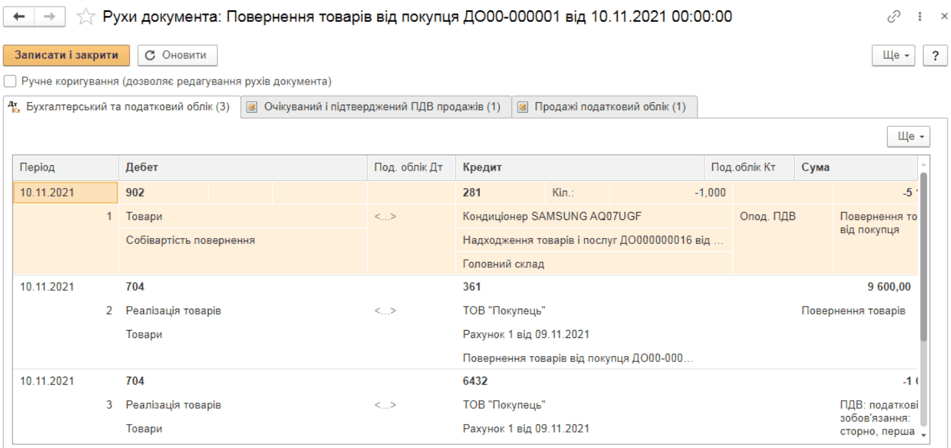Viewport: 951px width, 448px height.
Task: Open the Продажі податковий облік tab
Action: click(605, 107)
